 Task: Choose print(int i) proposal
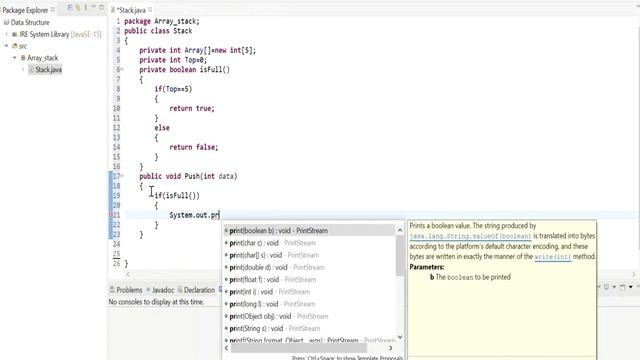309,292
